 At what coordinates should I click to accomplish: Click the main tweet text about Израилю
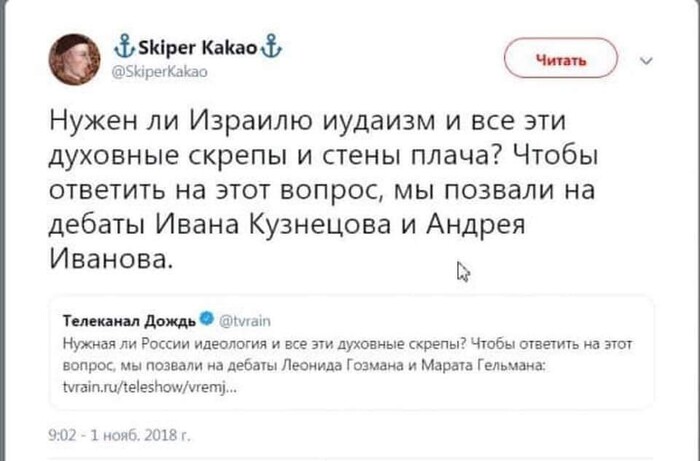pyautogui.click(x=323, y=190)
